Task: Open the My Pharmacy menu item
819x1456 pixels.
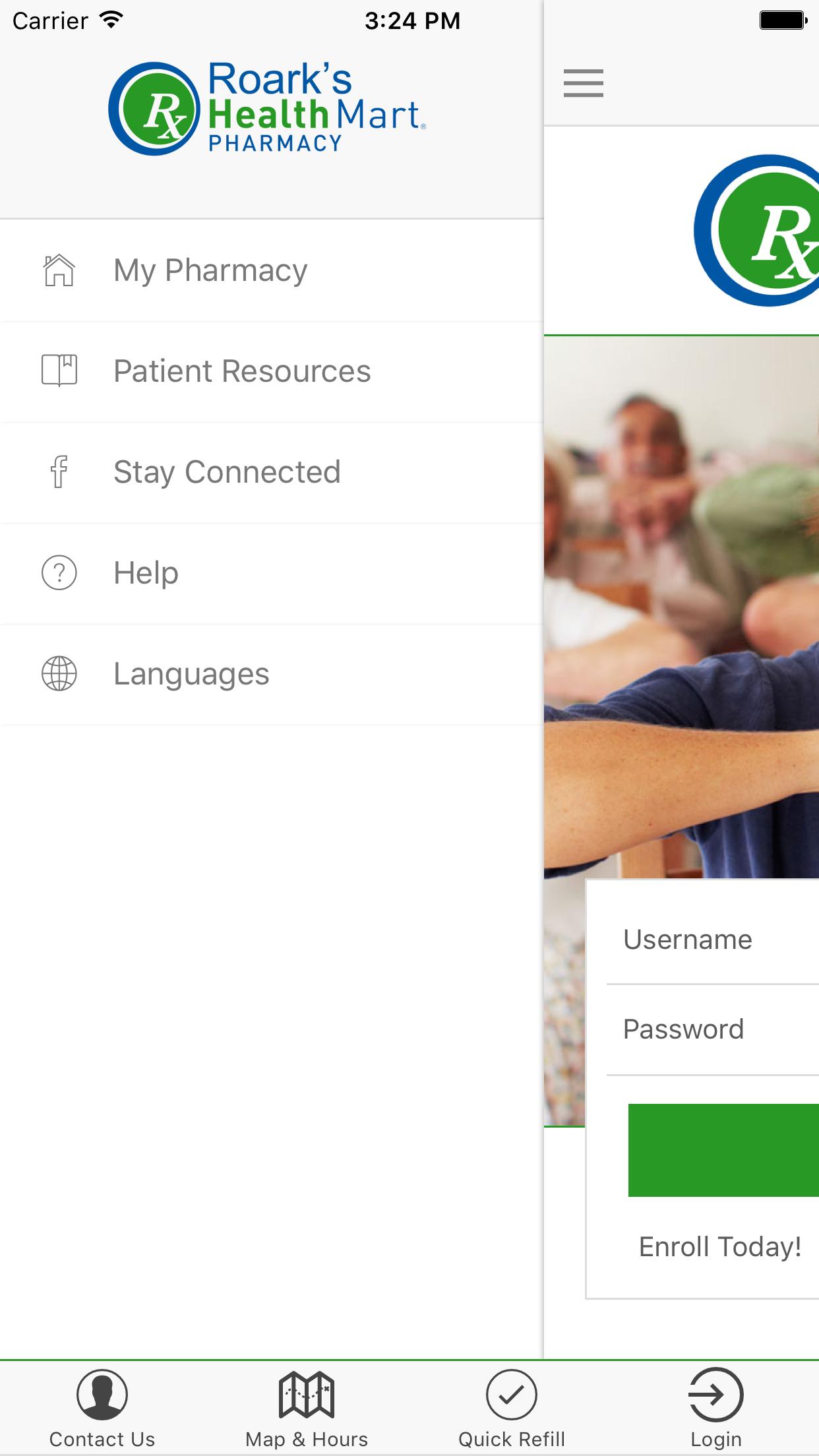Action: pyautogui.click(x=272, y=270)
